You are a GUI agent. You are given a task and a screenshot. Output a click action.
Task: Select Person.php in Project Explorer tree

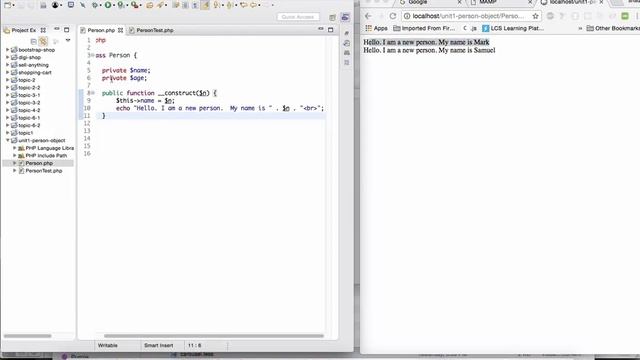point(39,163)
